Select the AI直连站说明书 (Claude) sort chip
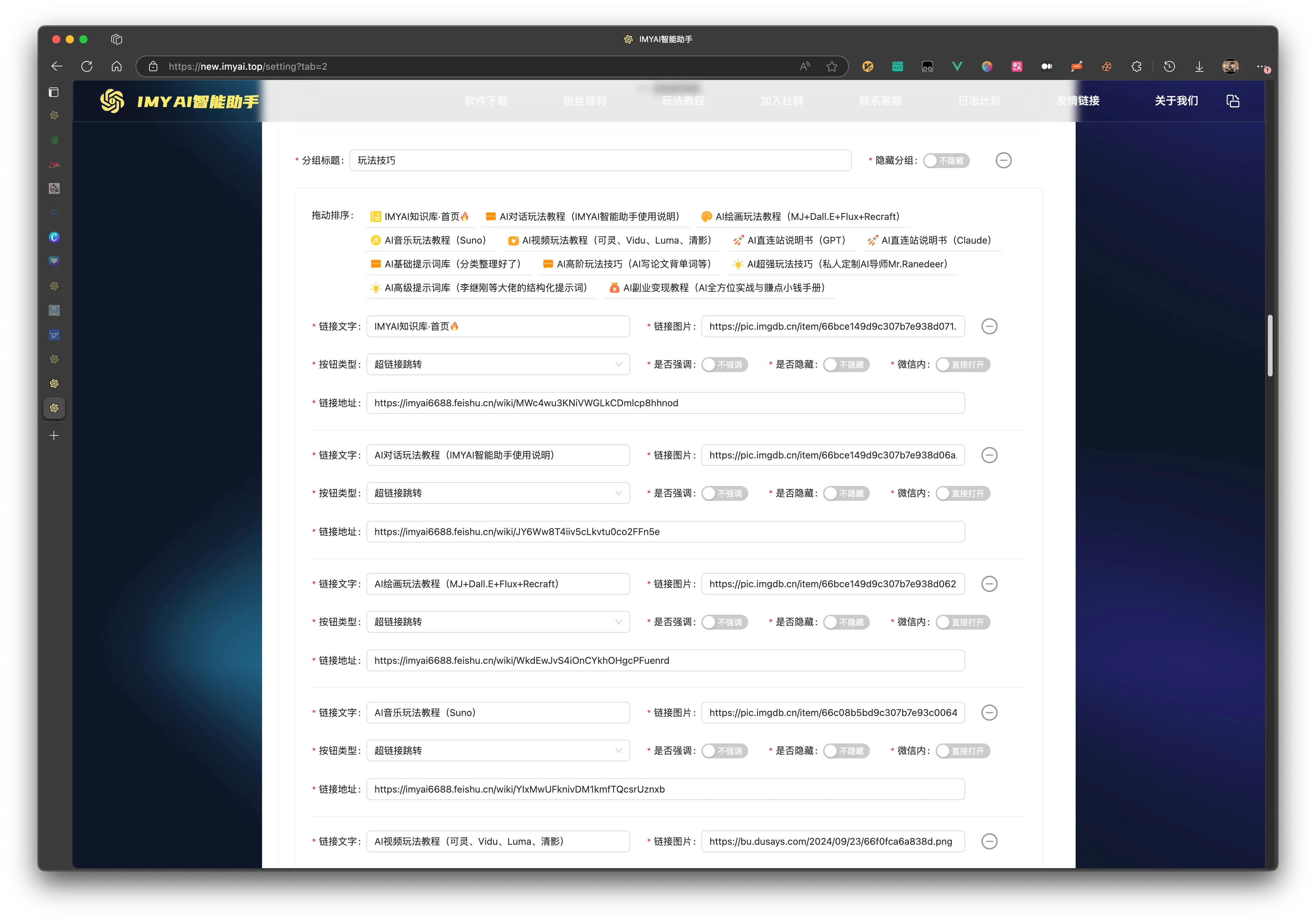This screenshot has width=1316, height=921. (932, 241)
